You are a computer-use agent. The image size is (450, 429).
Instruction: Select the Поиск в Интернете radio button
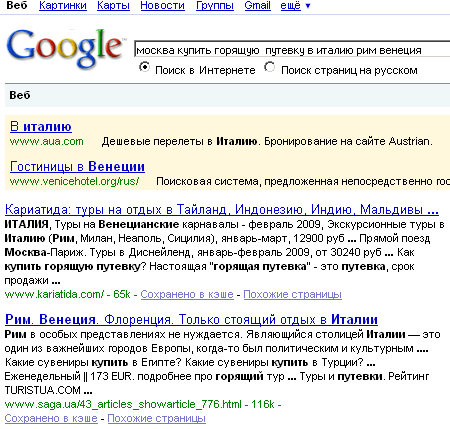144,67
